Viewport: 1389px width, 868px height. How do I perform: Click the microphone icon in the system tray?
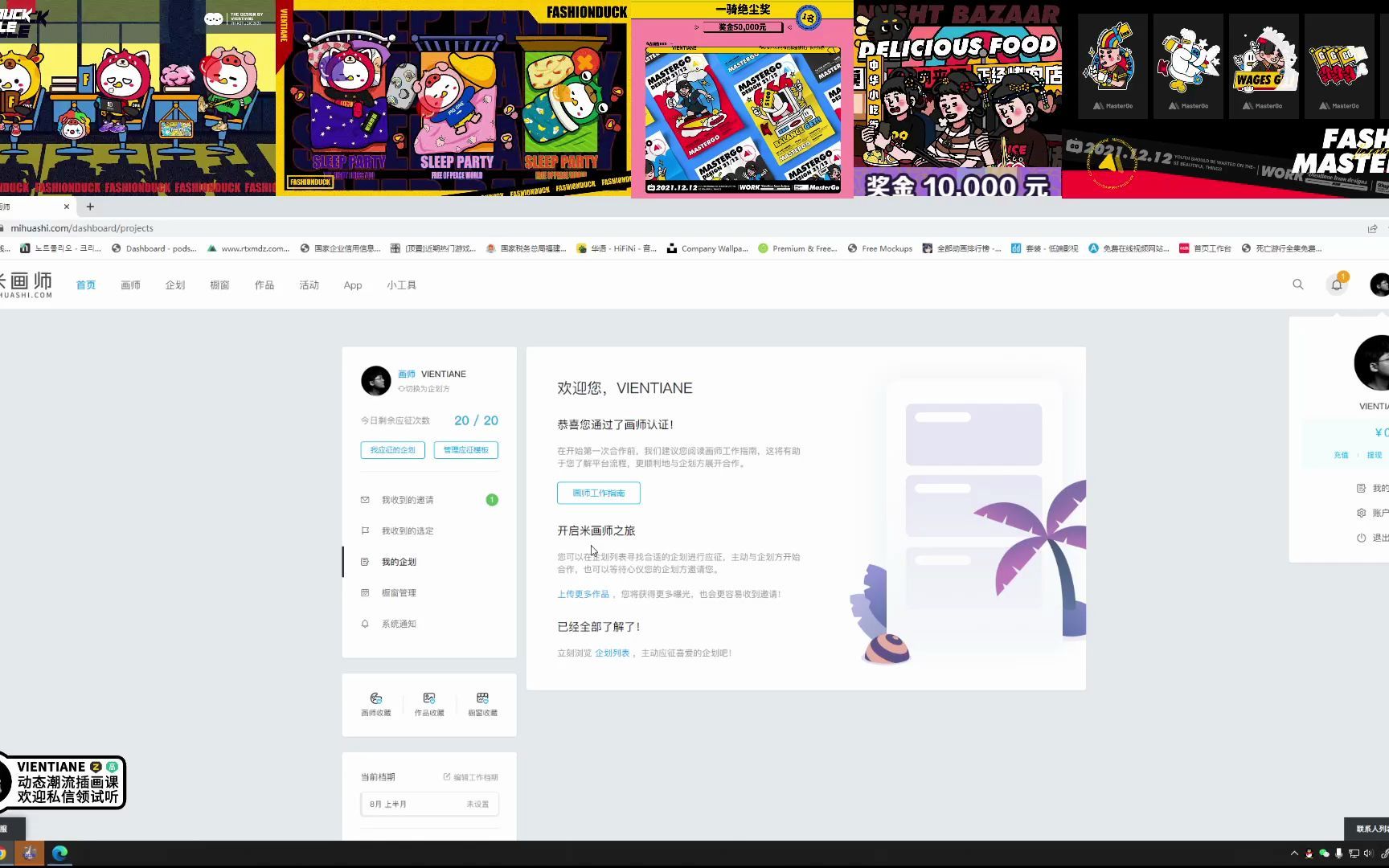1338,854
